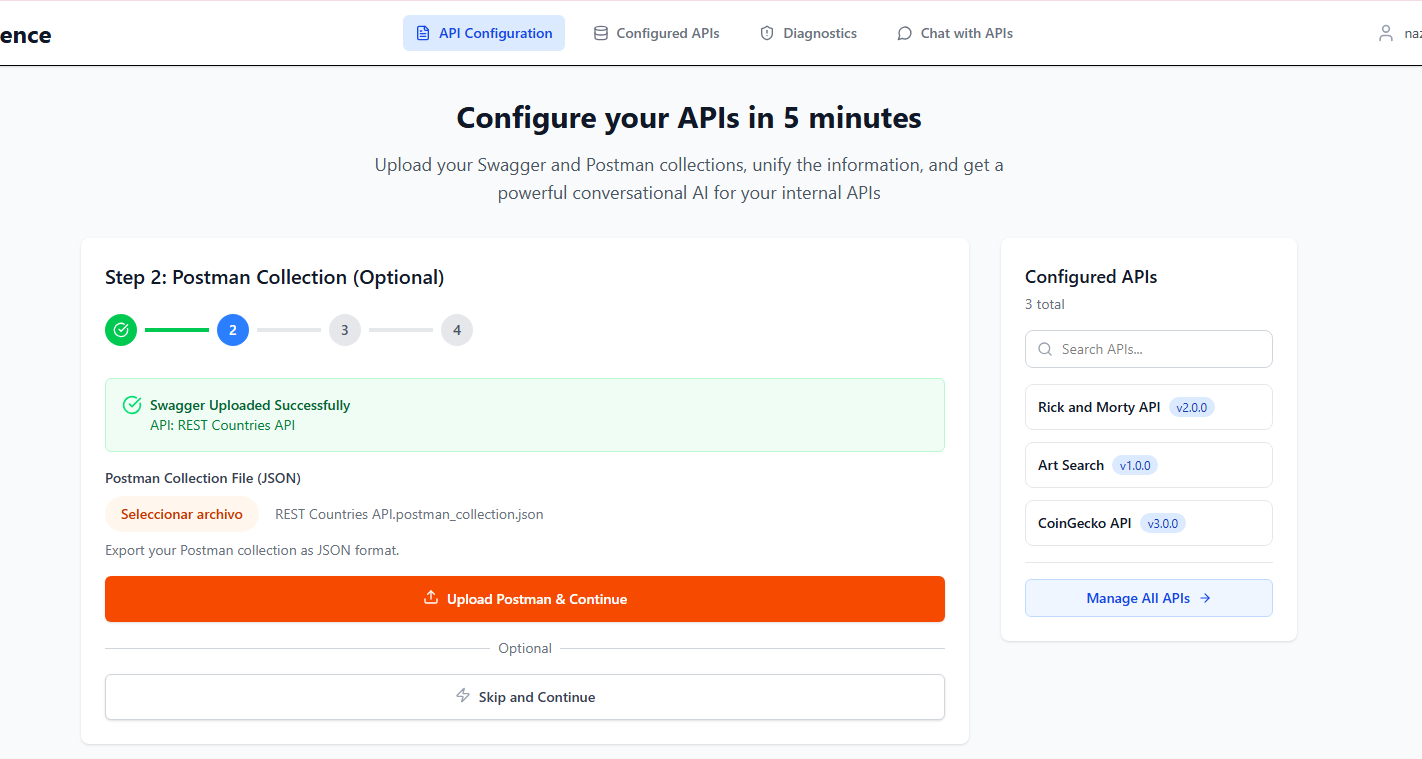Select step 4 in the progress stepper
The height and width of the screenshot is (759, 1422).
457,330
